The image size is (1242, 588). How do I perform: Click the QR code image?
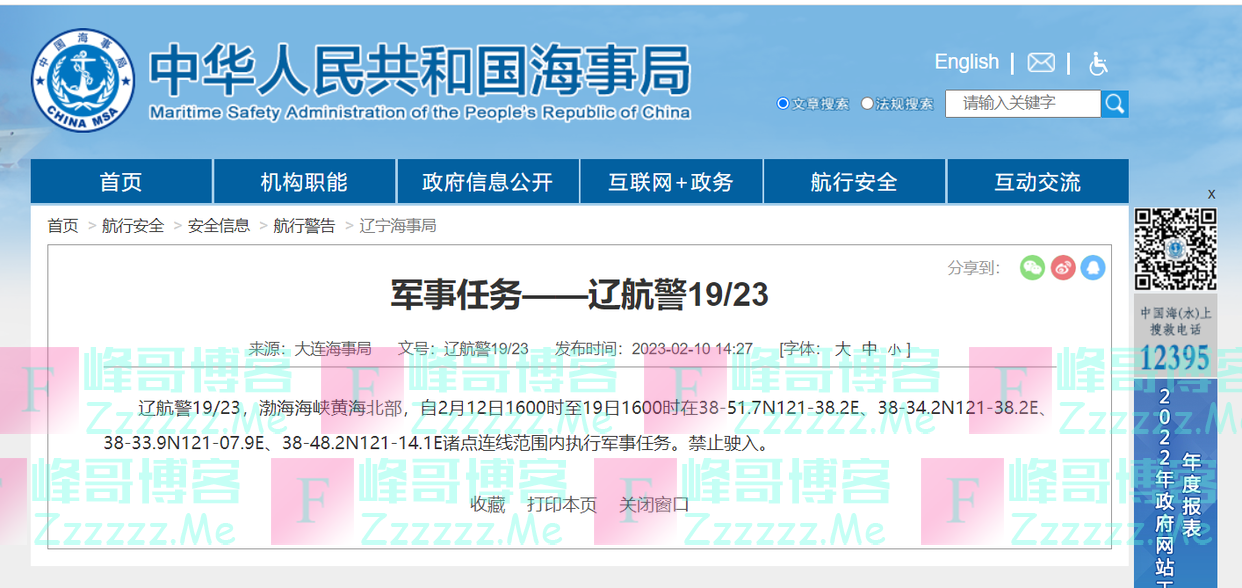coord(1175,249)
